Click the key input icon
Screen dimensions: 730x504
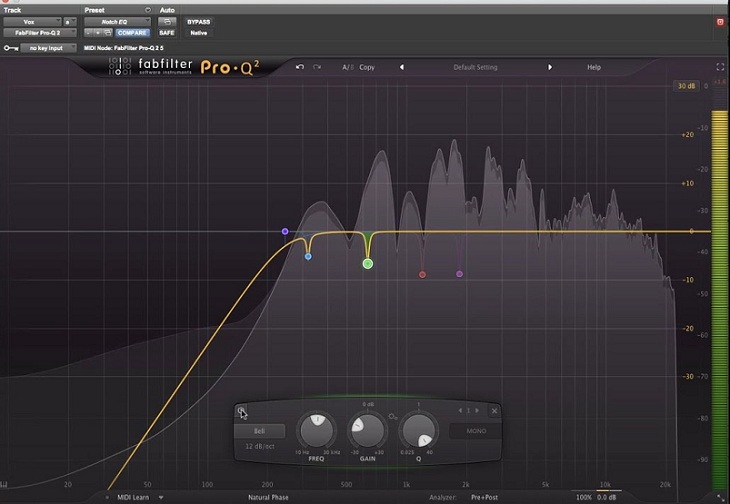pos(11,48)
